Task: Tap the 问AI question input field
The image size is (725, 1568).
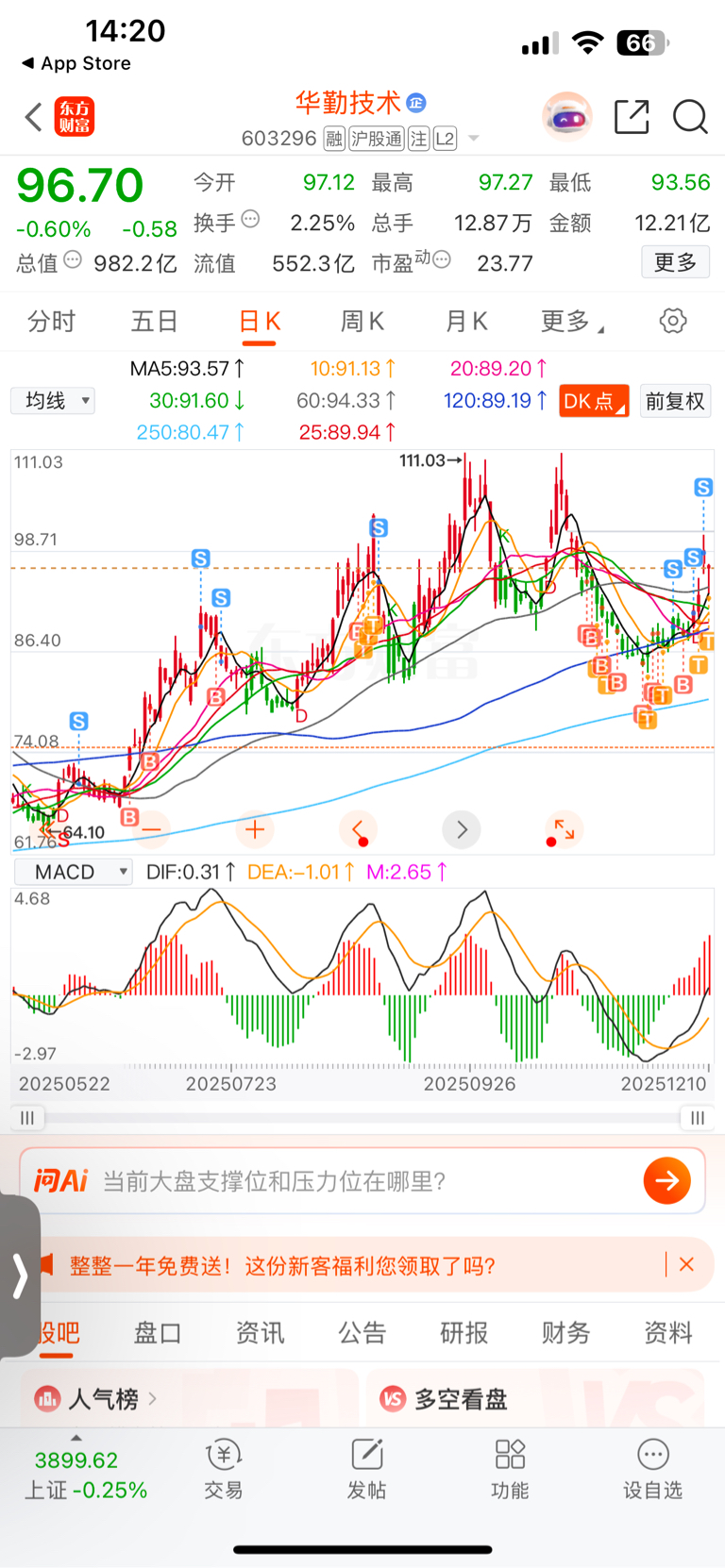Action: coord(362,1180)
